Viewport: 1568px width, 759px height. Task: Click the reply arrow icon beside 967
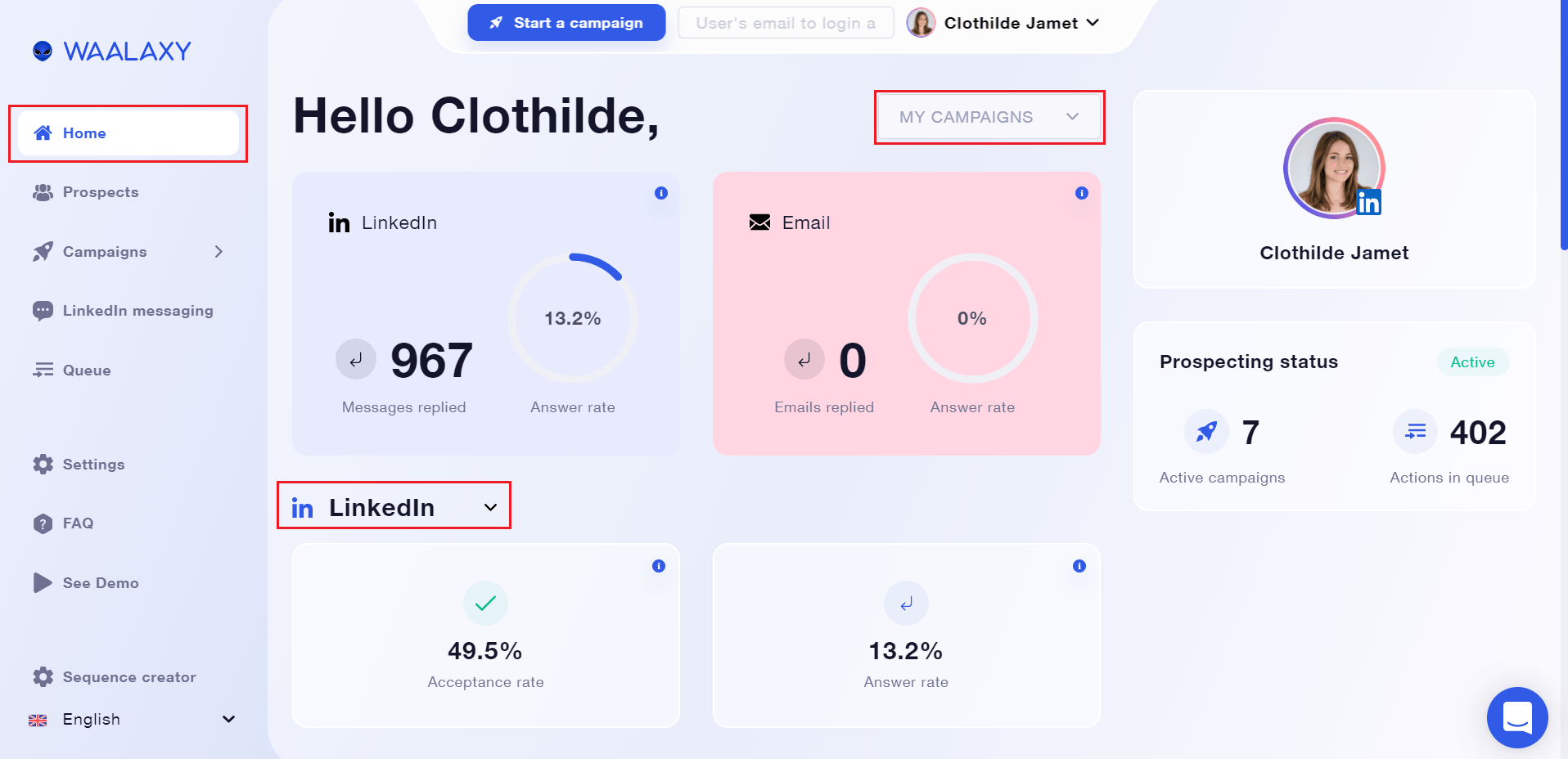(356, 359)
